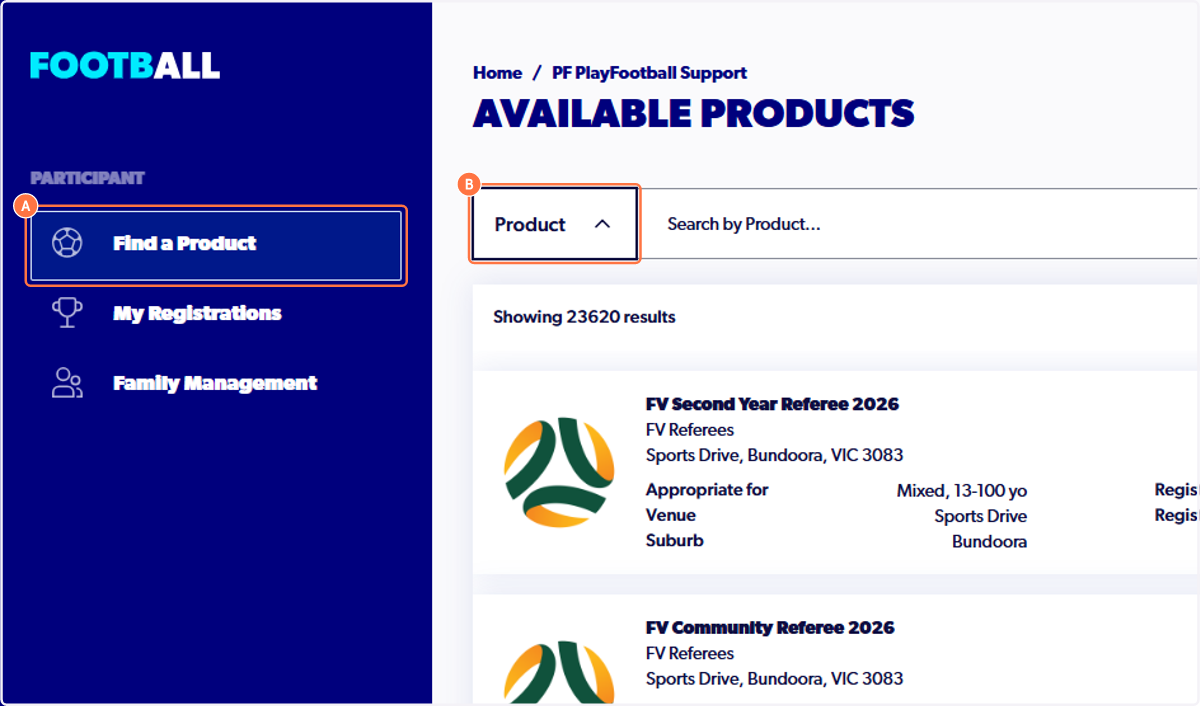Click the 'Showing 23620 results' text
The image size is (1200, 706).
click(x=584, y=317)
